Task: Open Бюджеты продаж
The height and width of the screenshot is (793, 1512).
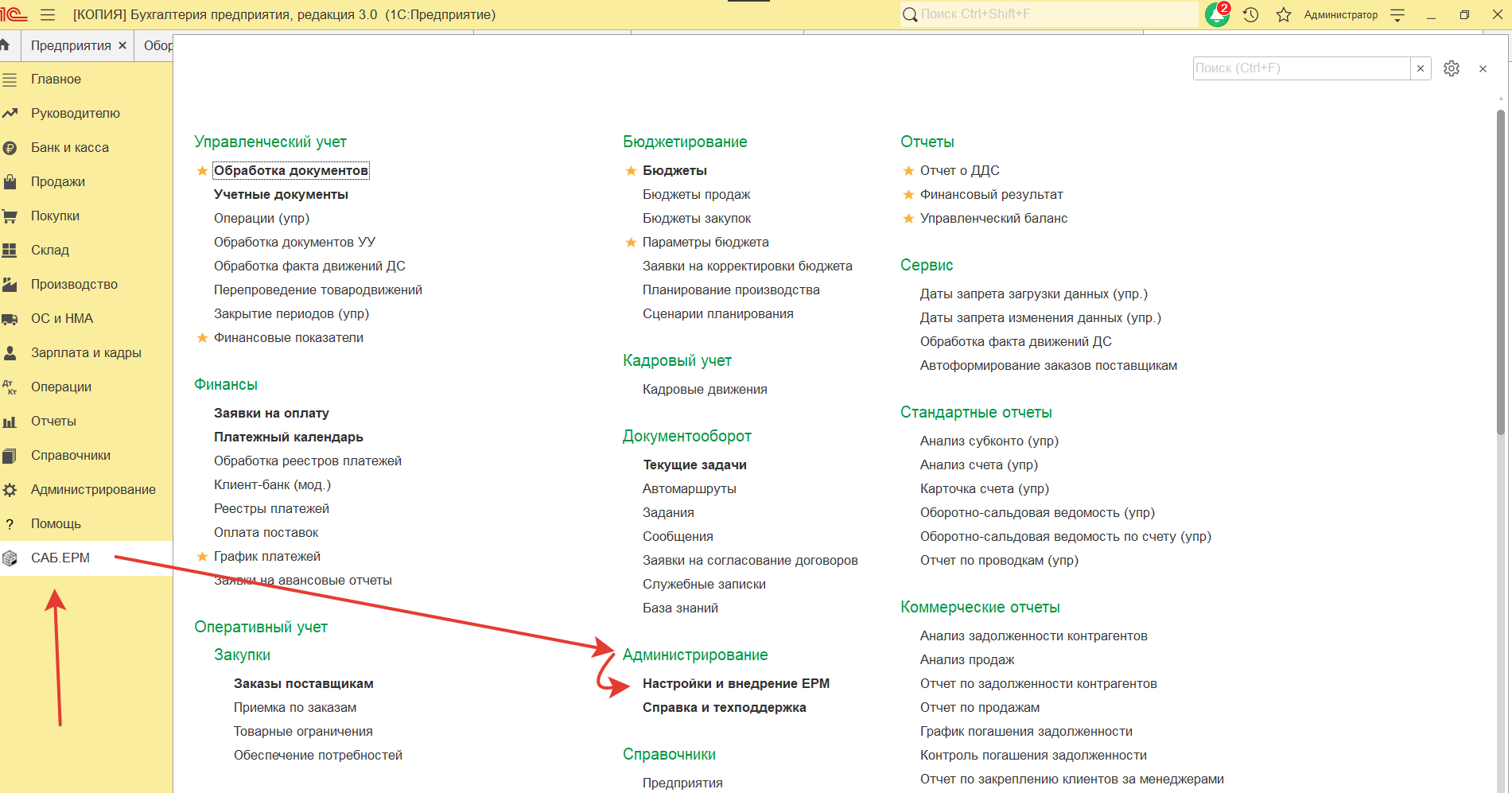Action: [696, 195]
